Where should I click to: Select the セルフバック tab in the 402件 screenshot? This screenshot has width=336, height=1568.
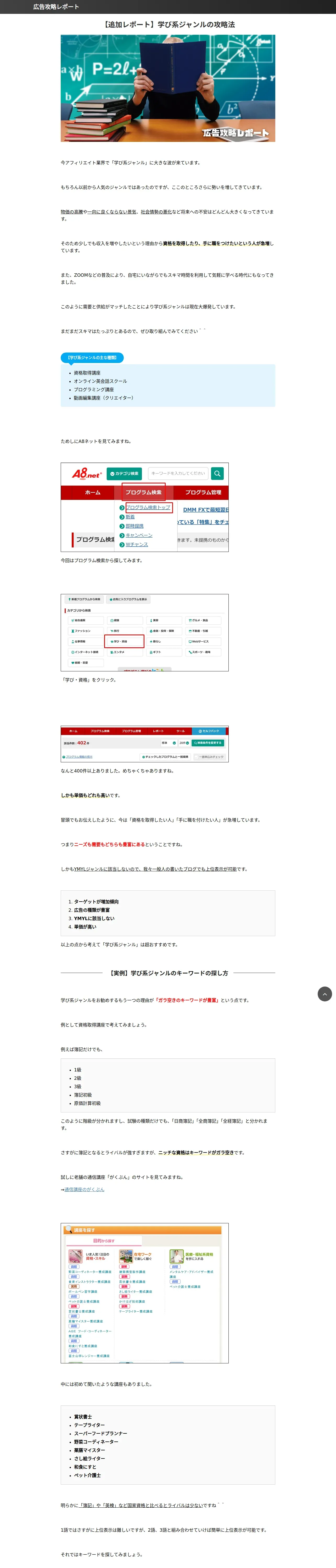[209, 731]
